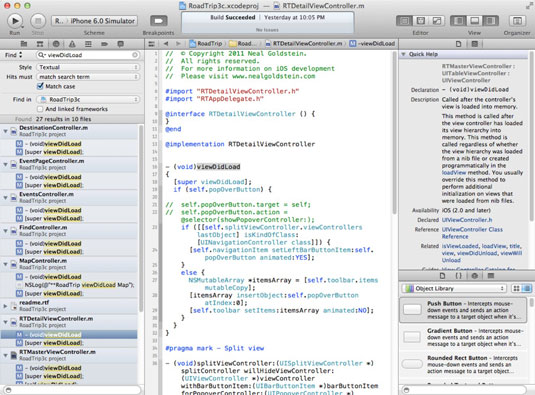Click the Run button
Screen dimensions: 535x395
click(15, 21)
